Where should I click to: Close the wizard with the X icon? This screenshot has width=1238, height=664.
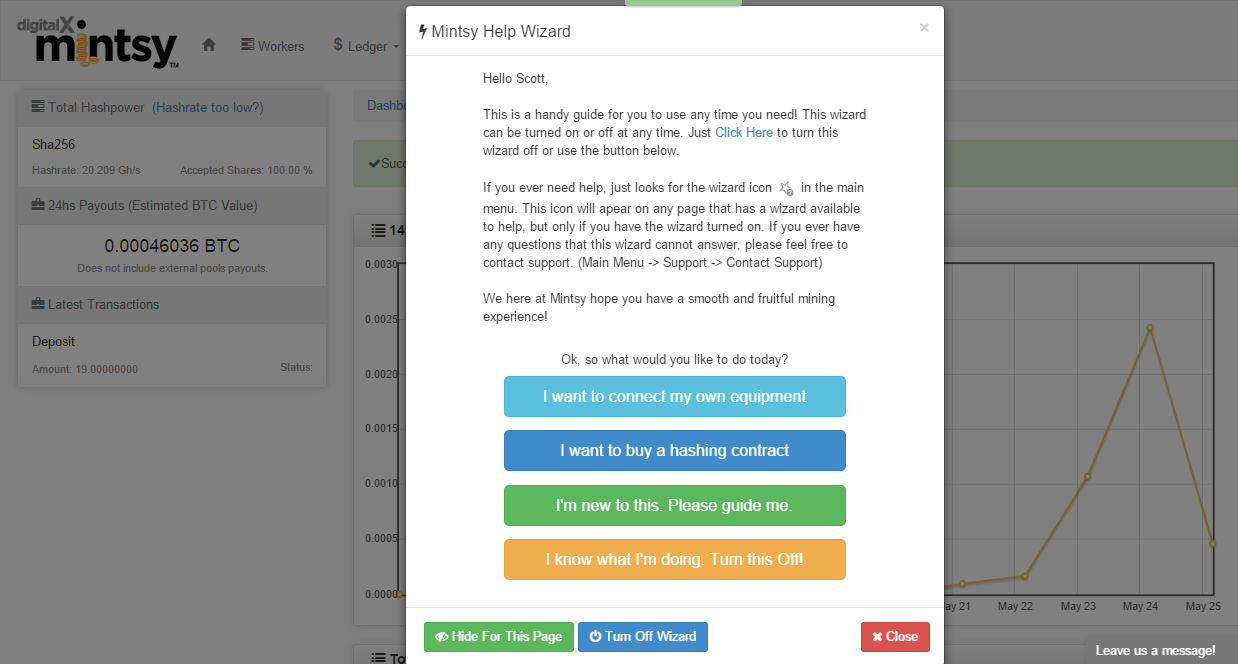pyautogui.click(x=924, y=28)
